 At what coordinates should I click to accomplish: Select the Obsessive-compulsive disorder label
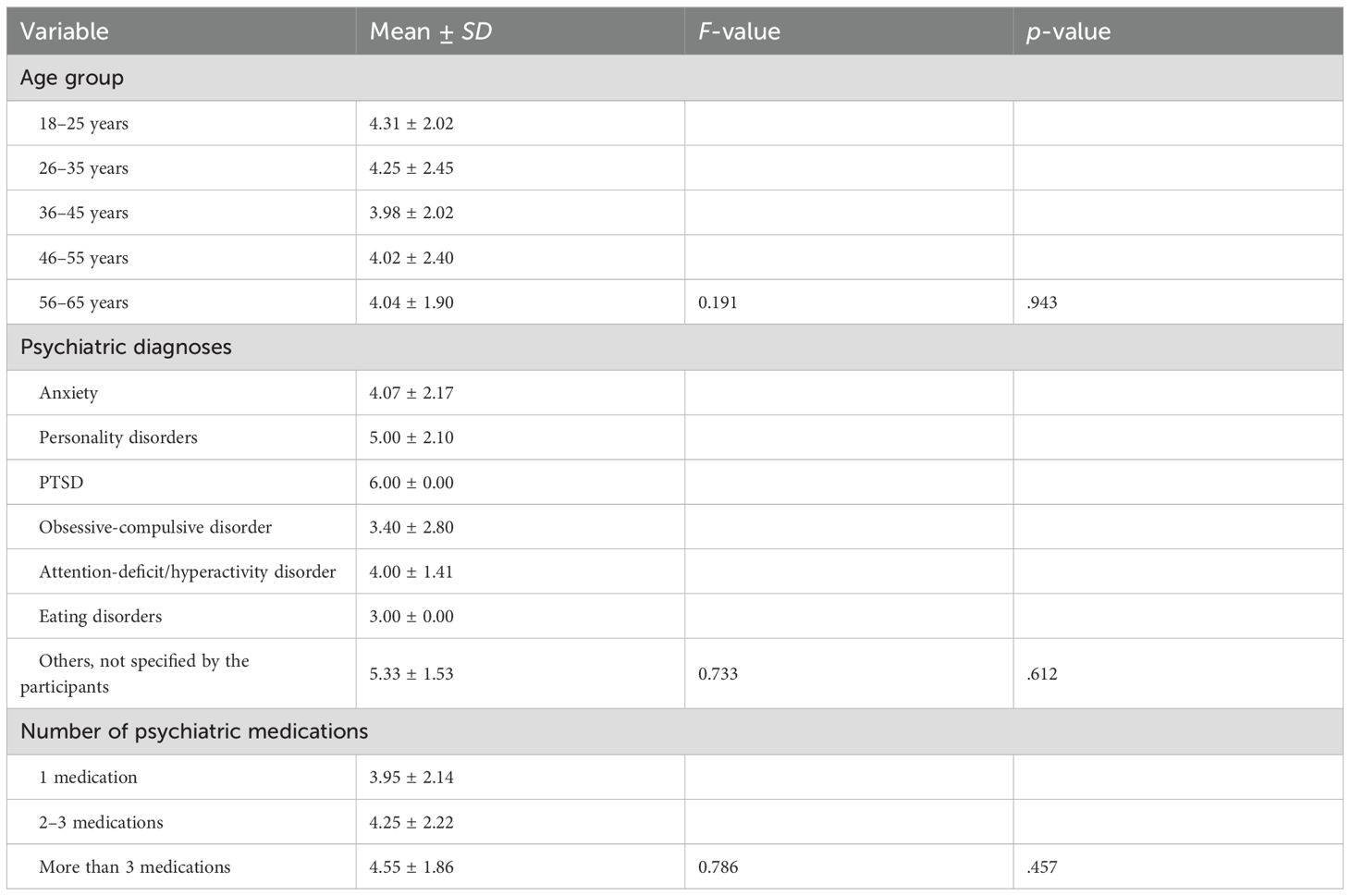(x=155, y=527)
